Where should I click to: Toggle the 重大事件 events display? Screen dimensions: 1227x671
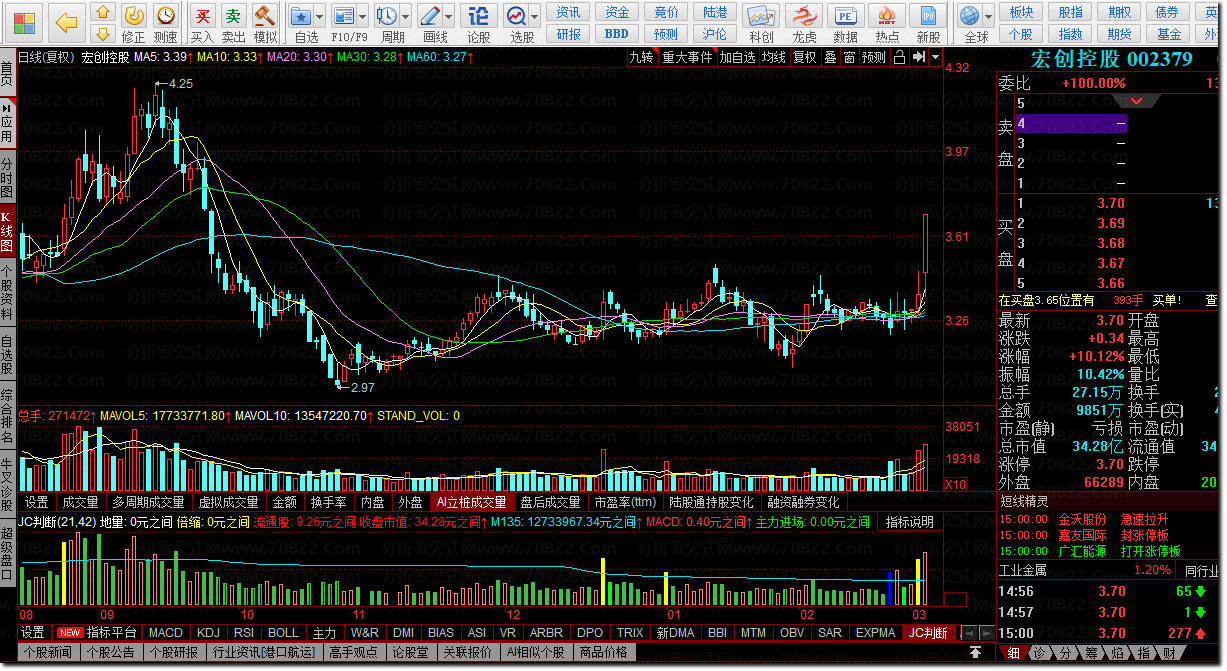687,57
